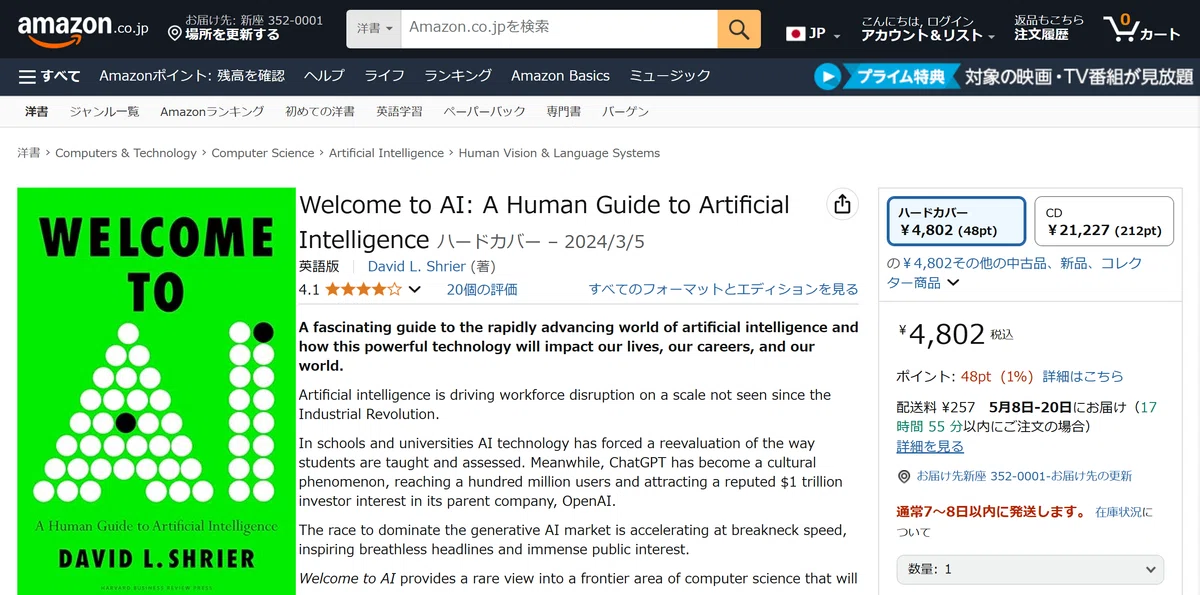Open the 初めての洋書 subnav tab
Screen dimensions: 1200x595
tap(320, 112)
